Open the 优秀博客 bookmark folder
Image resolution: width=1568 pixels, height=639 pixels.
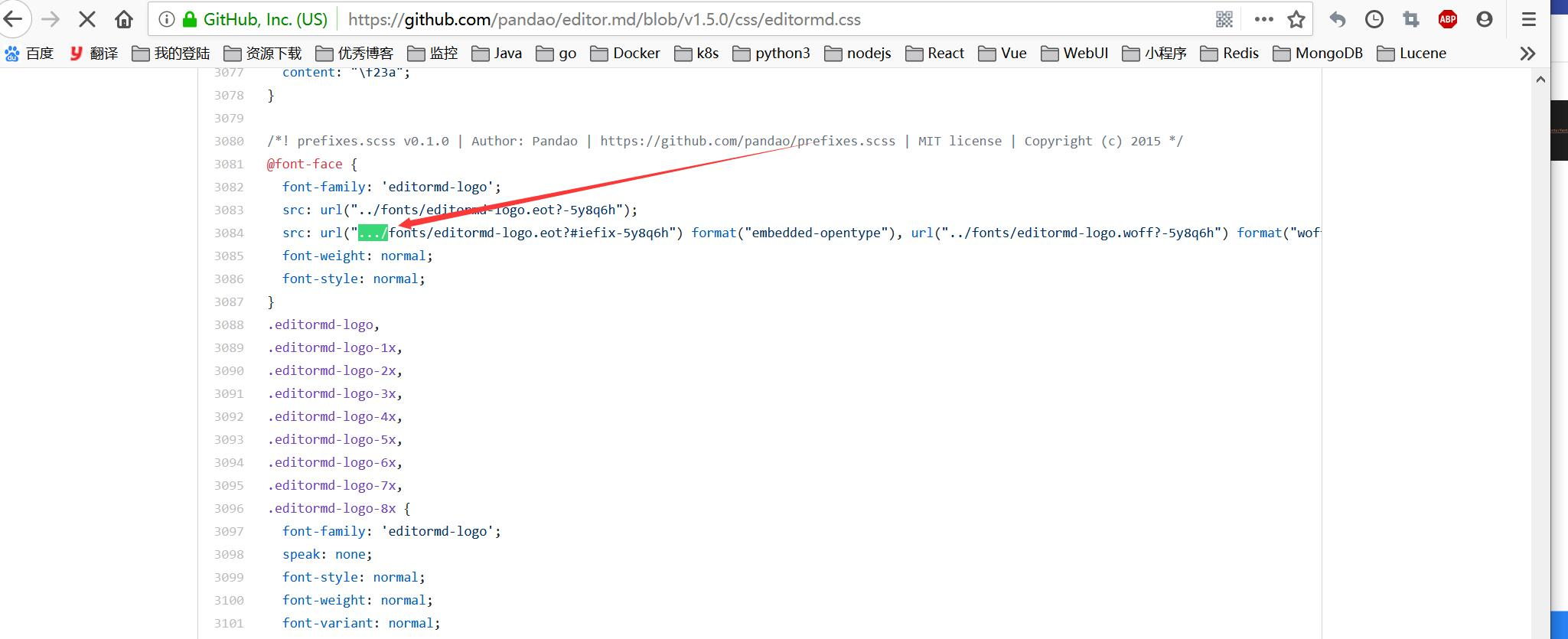tap(354, 54)
